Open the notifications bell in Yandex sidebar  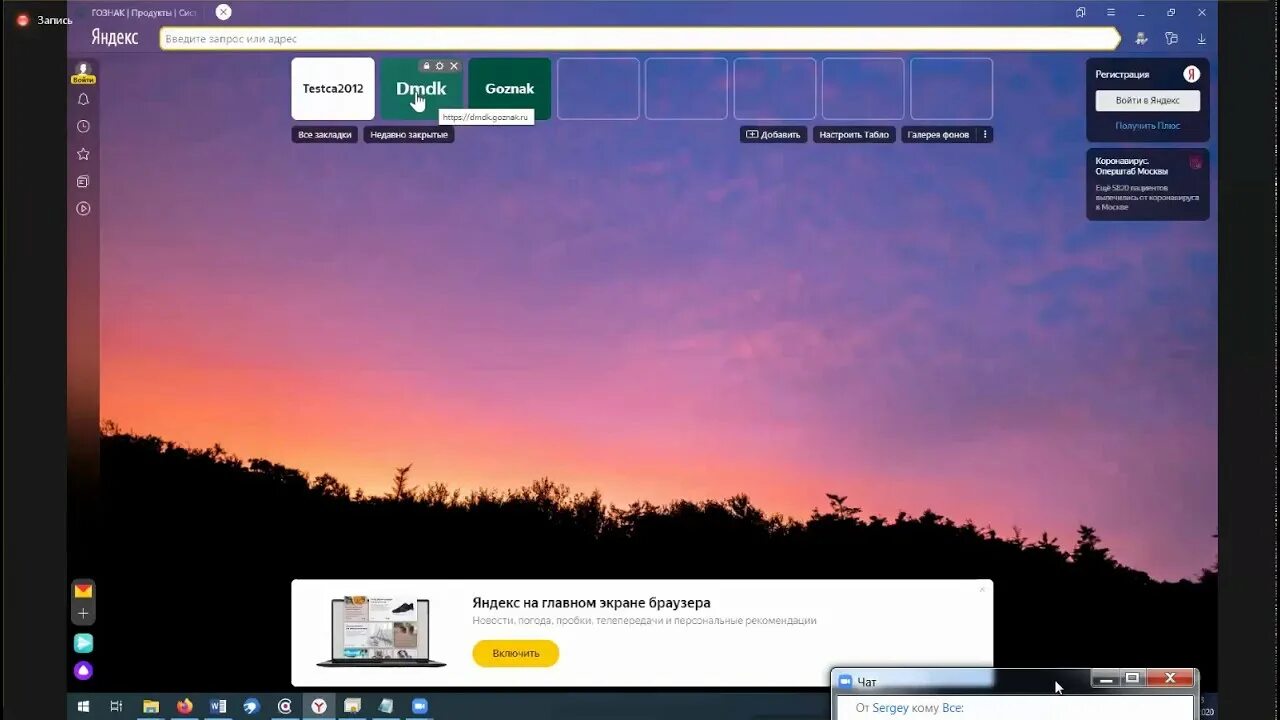click(83, 99)
